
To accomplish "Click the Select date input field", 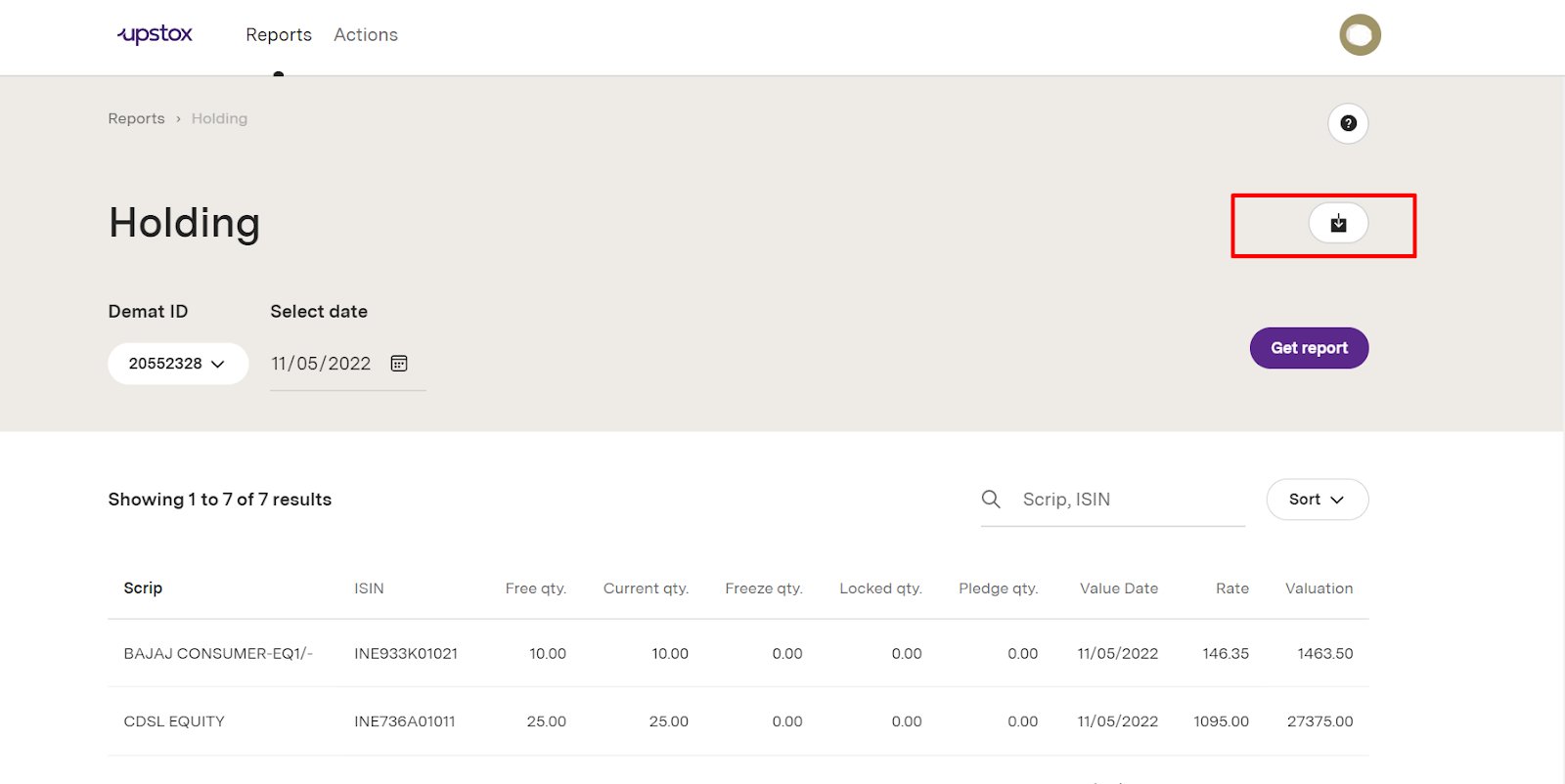I will click(x=323, y=364).
